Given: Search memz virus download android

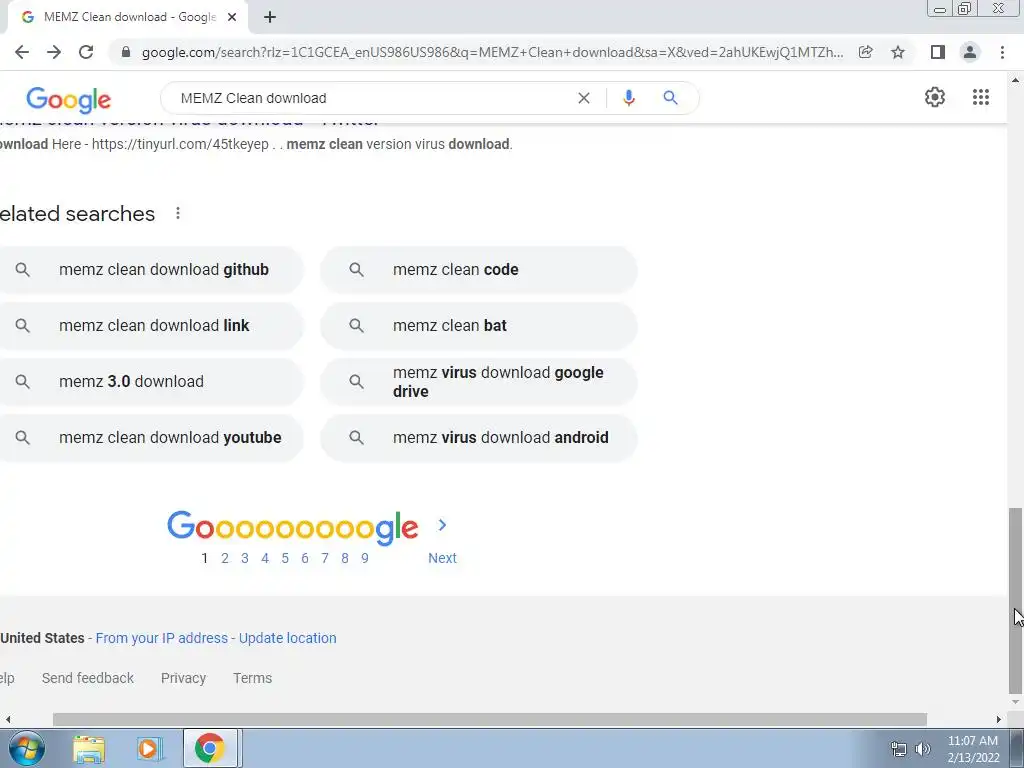Looking at the screenshot, I should [x=479, y=438].
